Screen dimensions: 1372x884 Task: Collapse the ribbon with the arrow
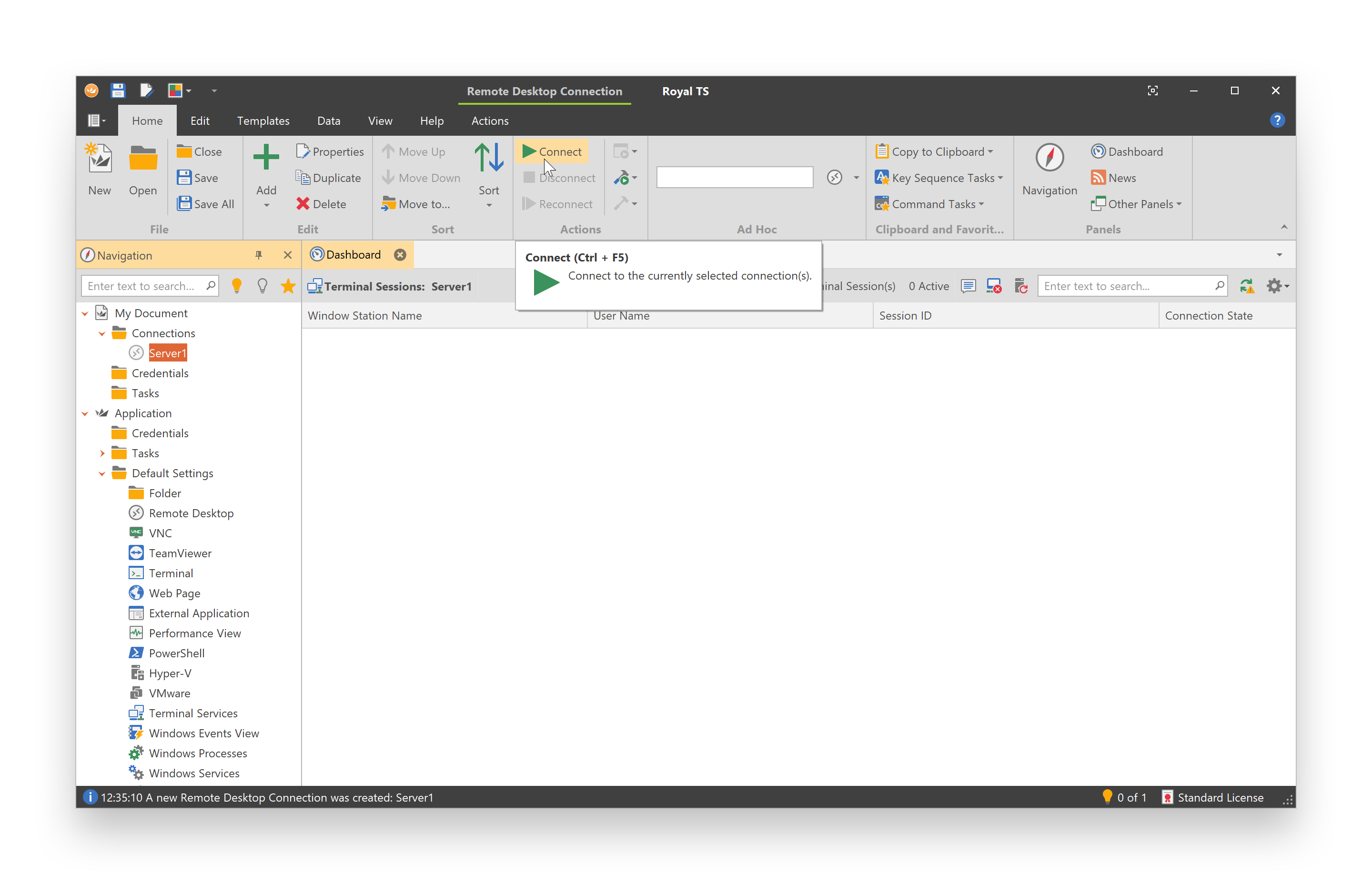point(1283,227)
